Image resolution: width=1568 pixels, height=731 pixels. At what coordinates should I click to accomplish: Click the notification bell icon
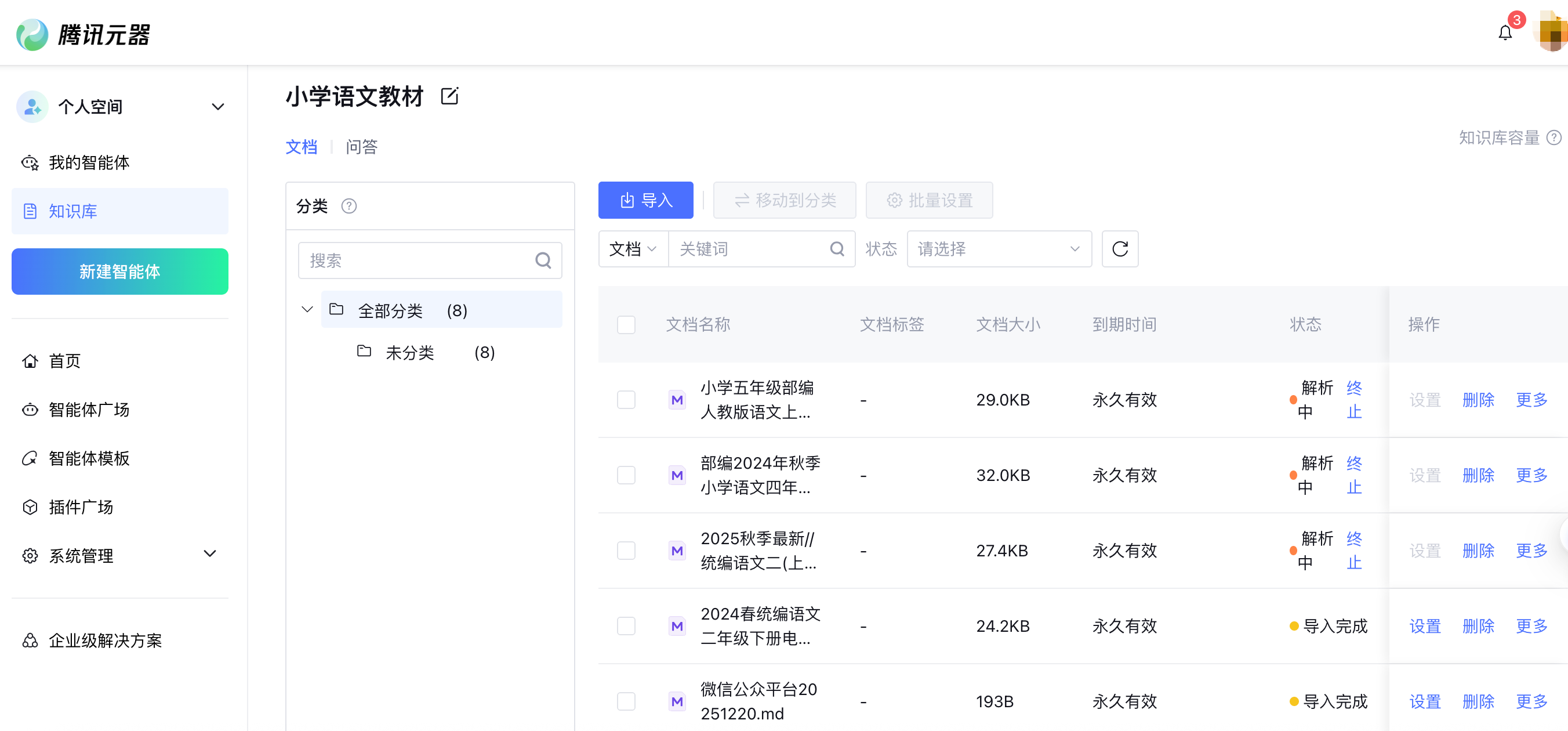click(1505, 33)
